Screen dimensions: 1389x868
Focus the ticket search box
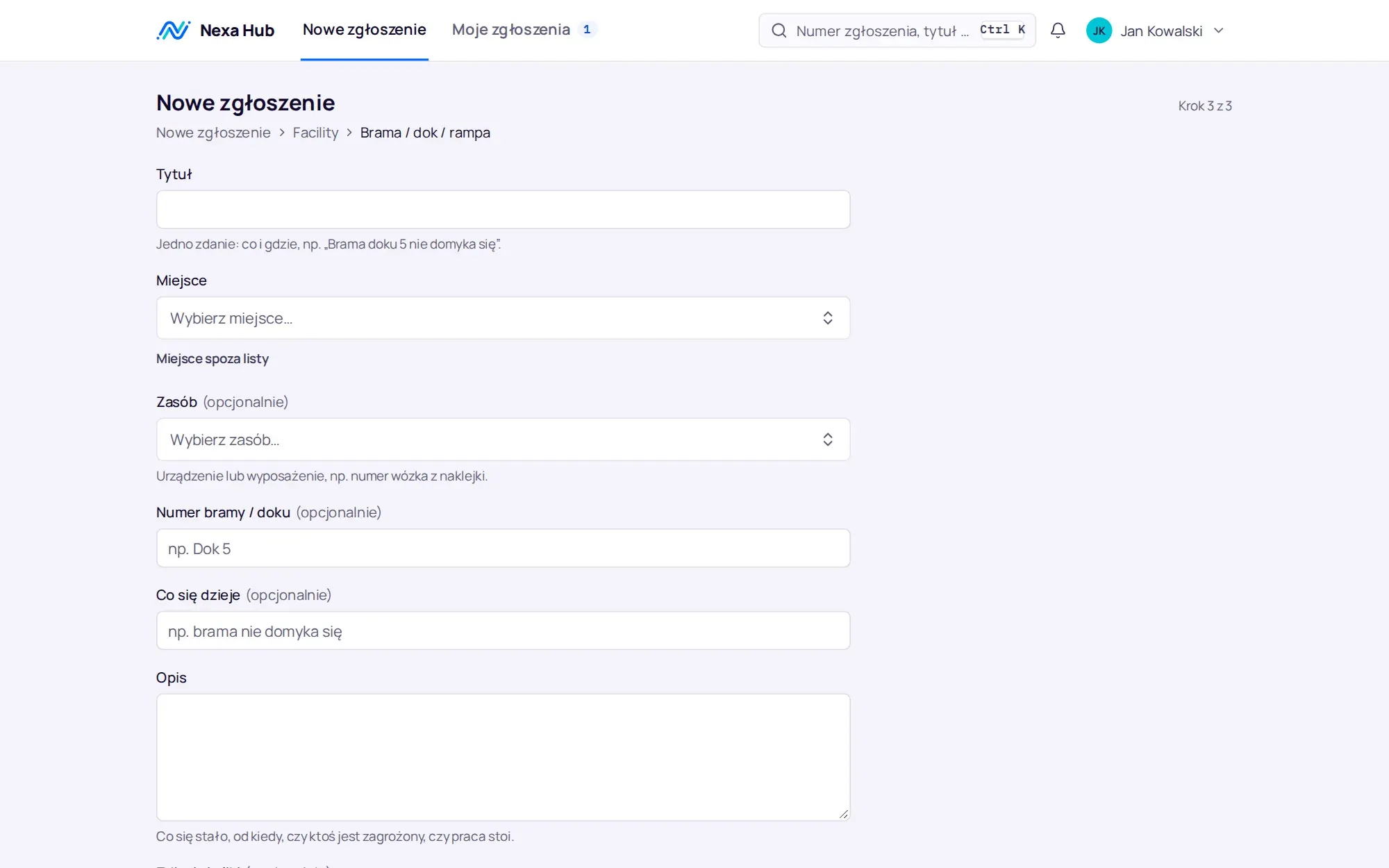897,31
